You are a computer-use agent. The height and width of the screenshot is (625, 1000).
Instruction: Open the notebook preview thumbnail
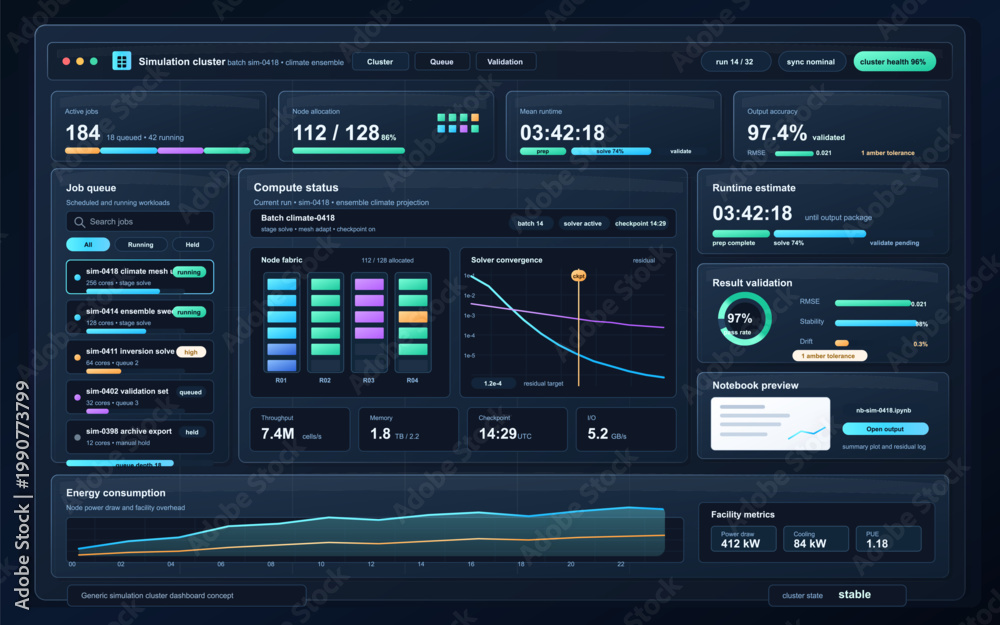tap(770, 423)
